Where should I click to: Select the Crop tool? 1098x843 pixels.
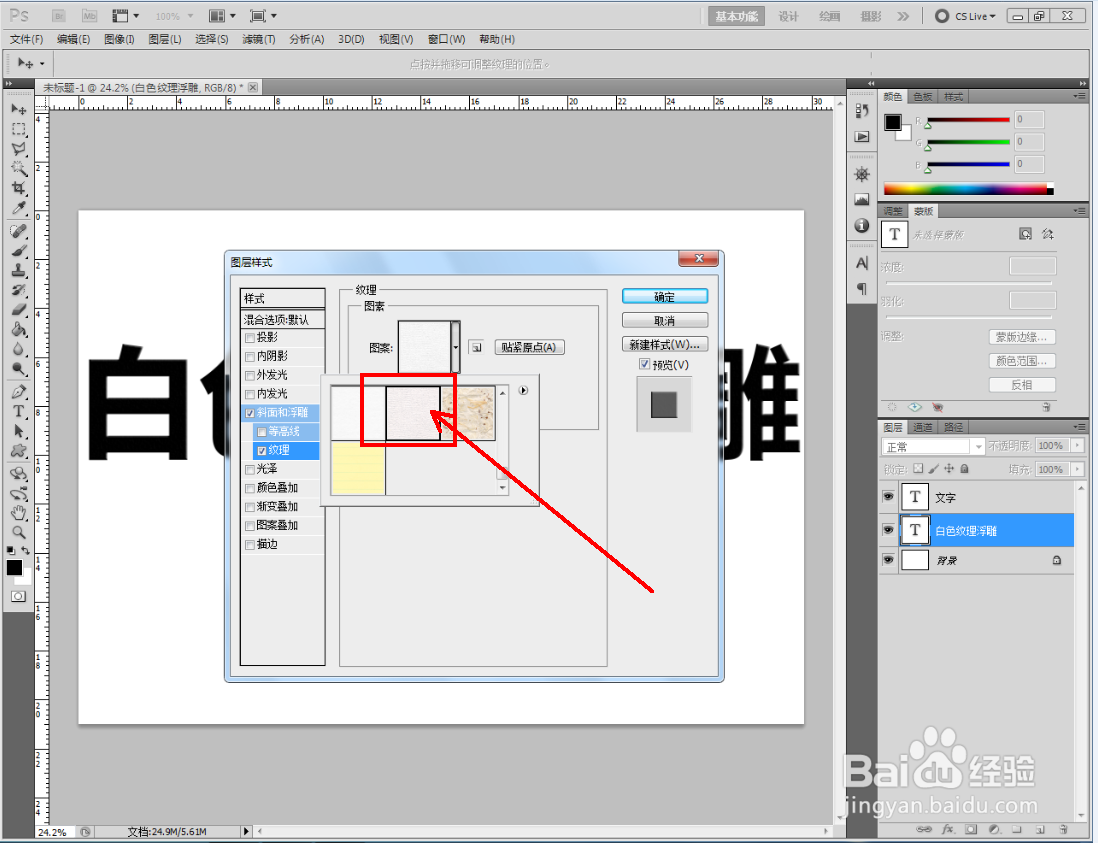[18, 188]
